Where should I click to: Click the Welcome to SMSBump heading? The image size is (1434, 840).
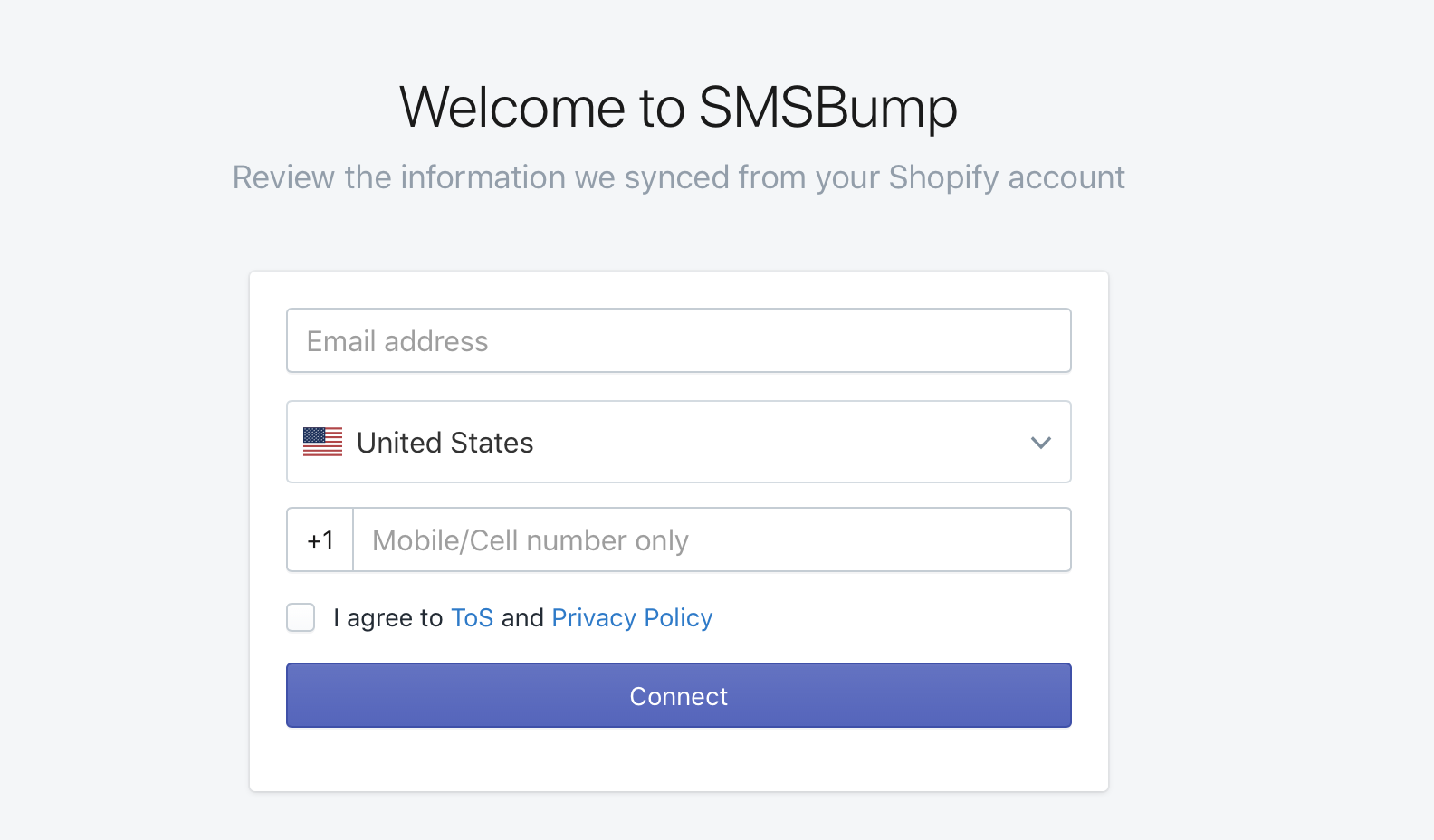point(678,108)
